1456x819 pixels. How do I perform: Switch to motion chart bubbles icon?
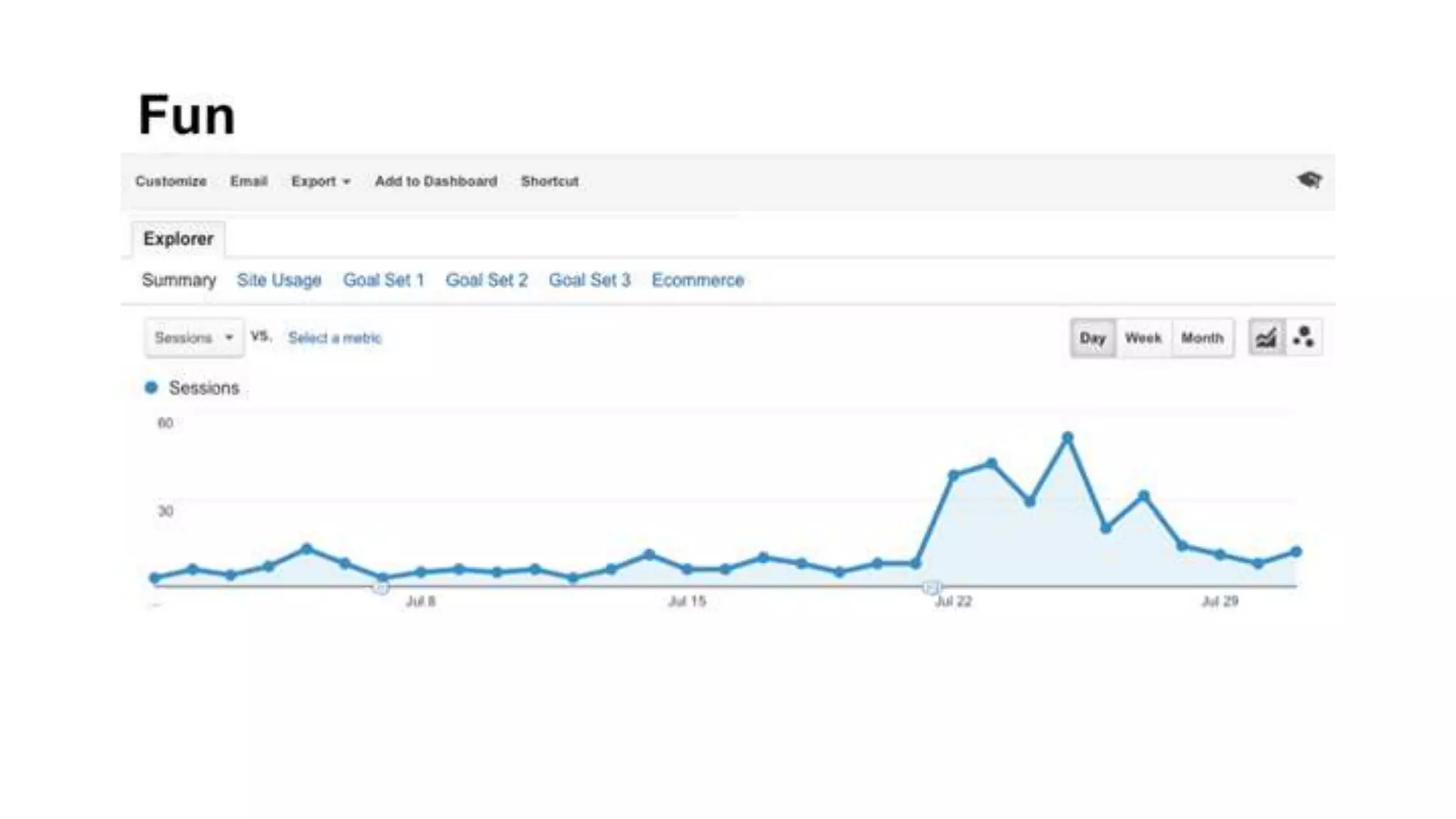(x=1304, y=338)
